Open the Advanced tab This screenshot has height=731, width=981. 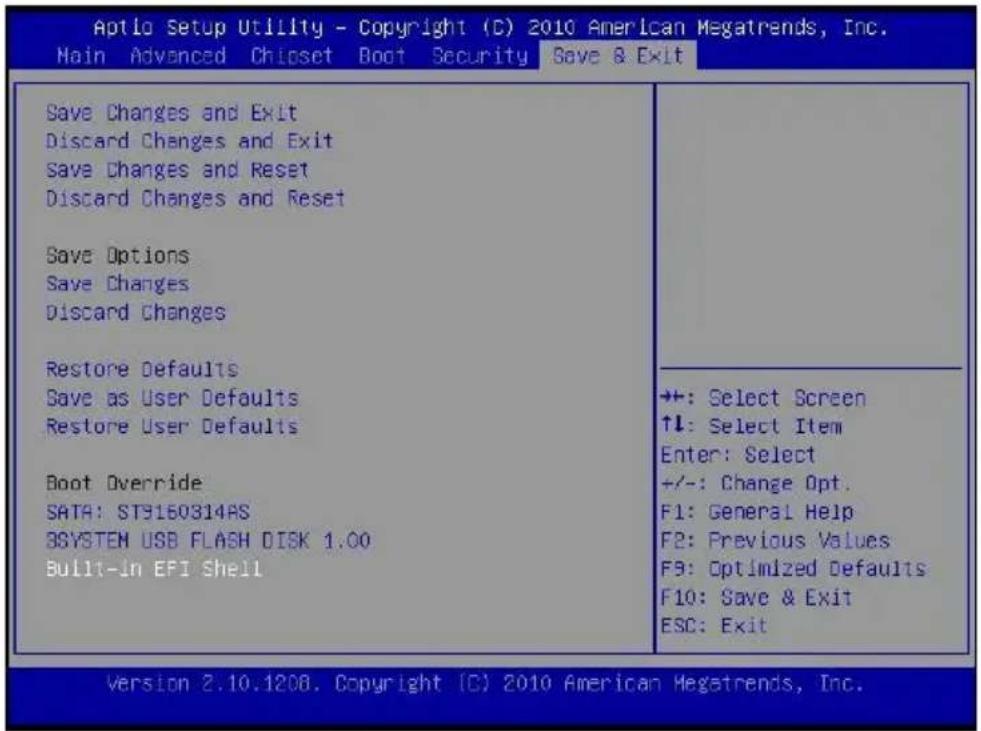click(x=178, y=56)
